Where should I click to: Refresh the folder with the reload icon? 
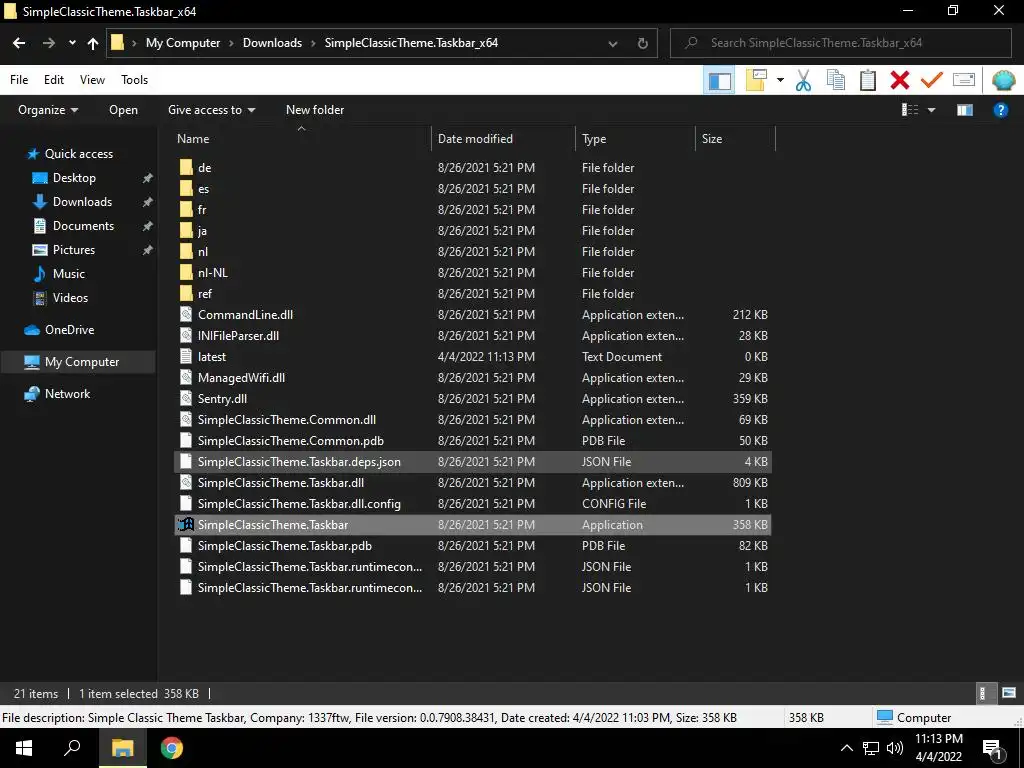[643, 43]
